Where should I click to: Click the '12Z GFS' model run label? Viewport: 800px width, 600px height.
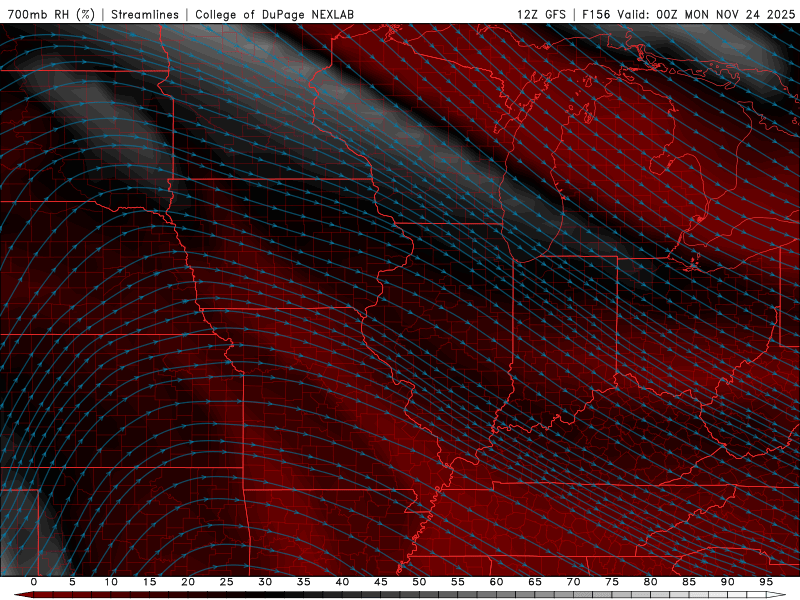(x=541, y=14)
